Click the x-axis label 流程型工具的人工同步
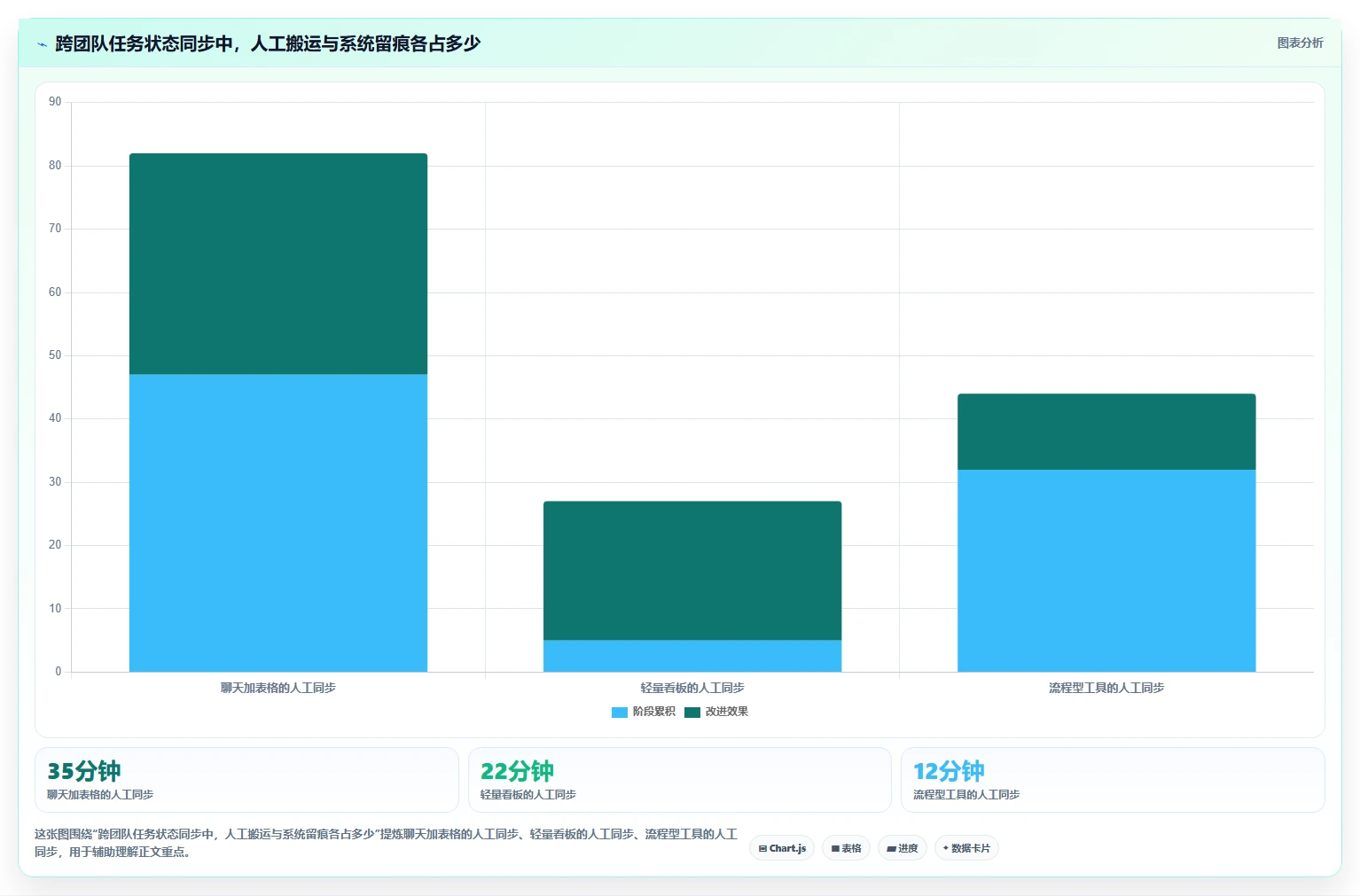1360x896 pixels. point(1106,688)
